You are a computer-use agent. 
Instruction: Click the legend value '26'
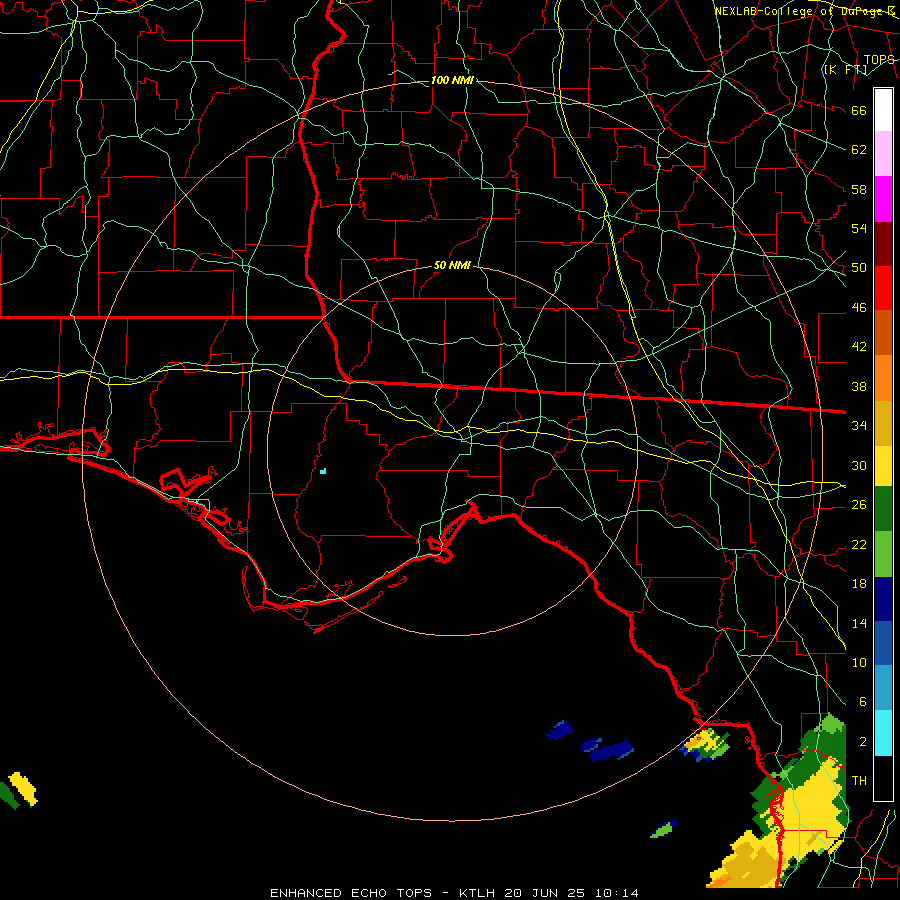(x=859, y=505)
